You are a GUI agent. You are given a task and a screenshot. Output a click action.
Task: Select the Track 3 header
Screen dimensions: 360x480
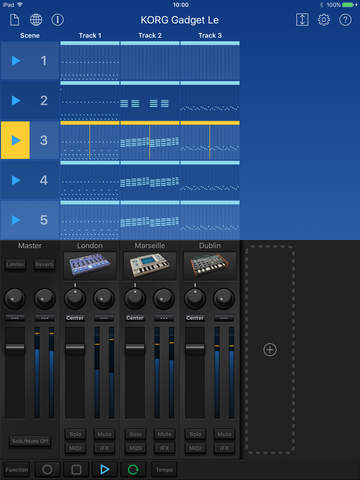[x=210, y=35]
